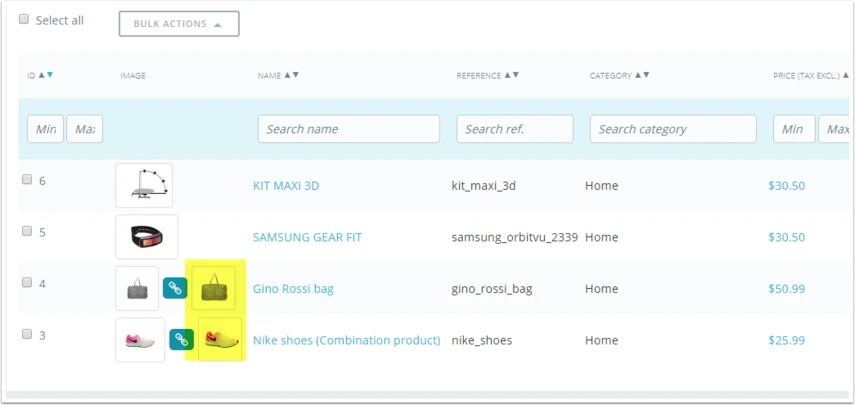
Task: Select checkbox for product ID 4
Action: 27,282
